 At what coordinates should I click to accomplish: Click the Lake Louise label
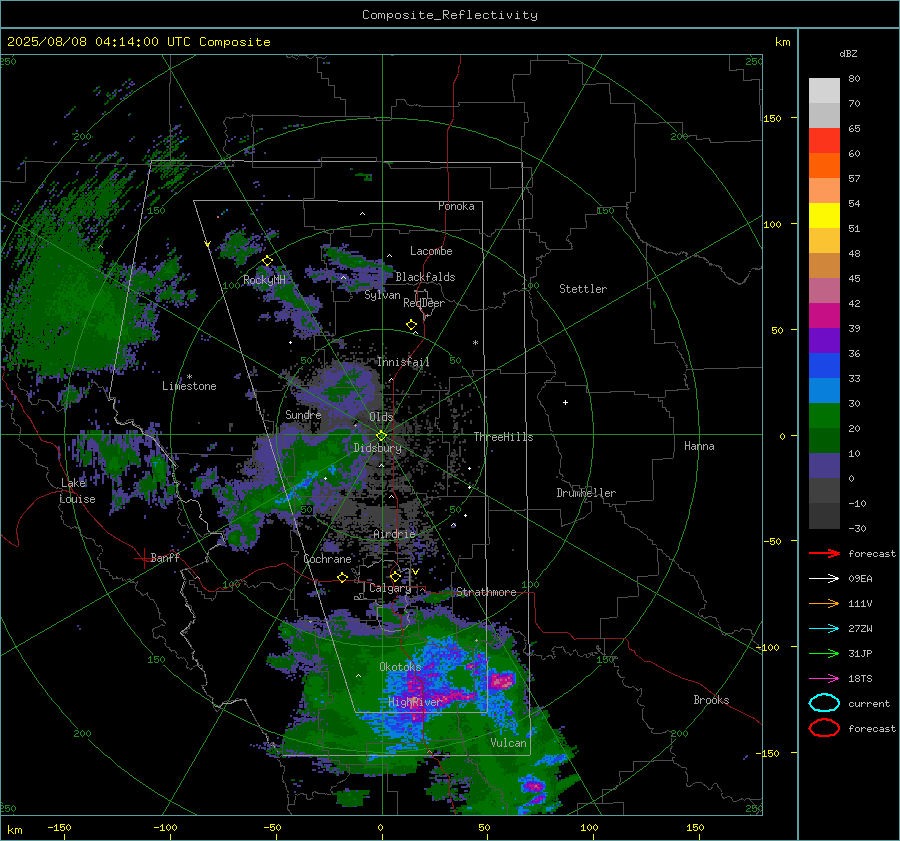[77, 491]
